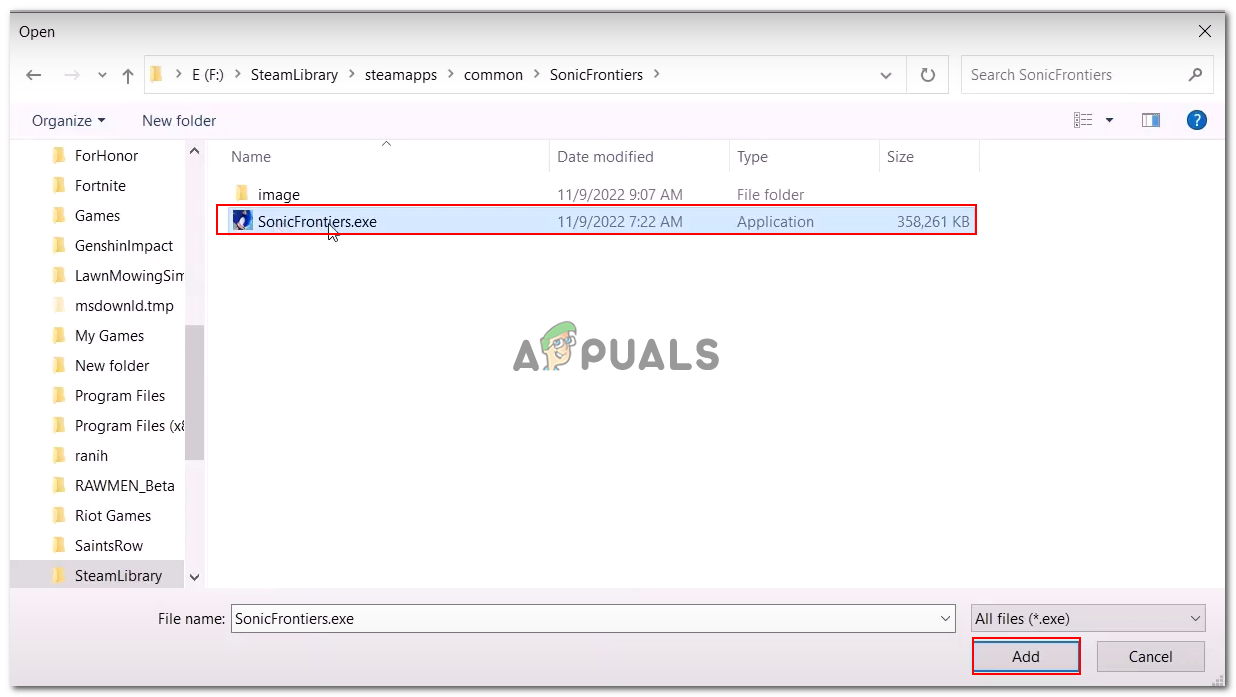The image size is (1236, 697).
Task: Open the image folder
Action: (x=279, y=194)
